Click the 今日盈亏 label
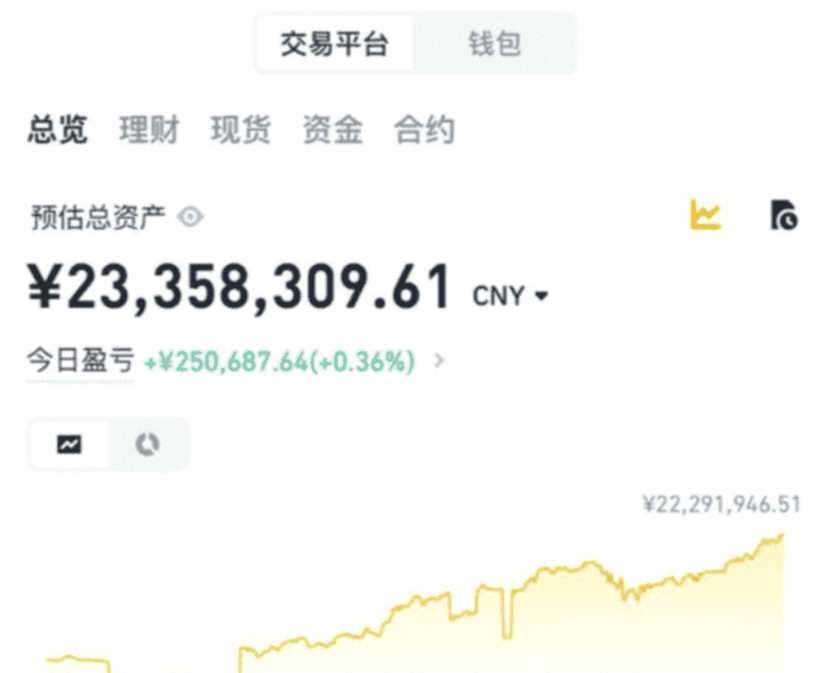Viewport: 829px width, 673px height. pos(80,361)
